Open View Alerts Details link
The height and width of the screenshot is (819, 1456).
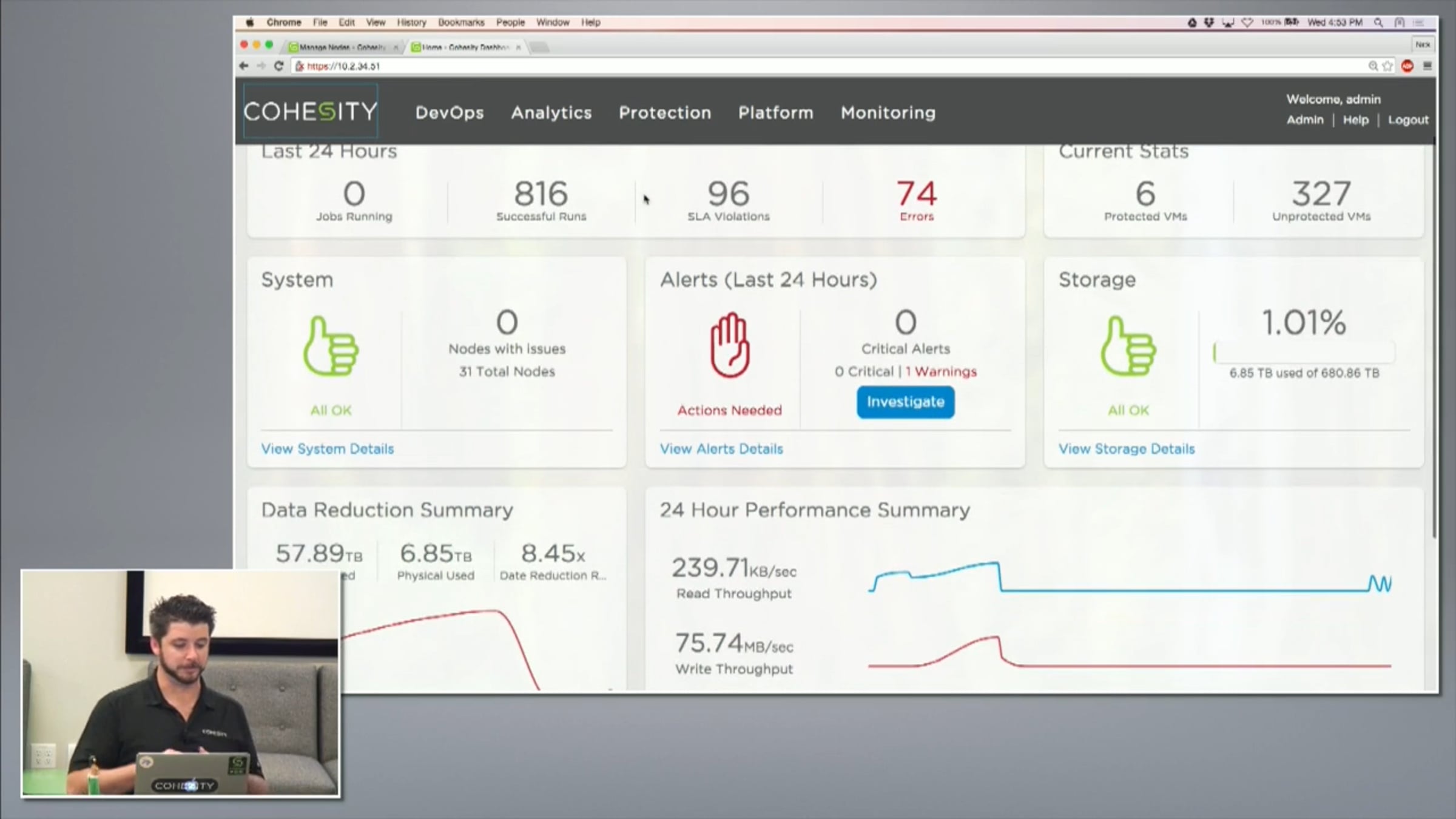[721, 449]
